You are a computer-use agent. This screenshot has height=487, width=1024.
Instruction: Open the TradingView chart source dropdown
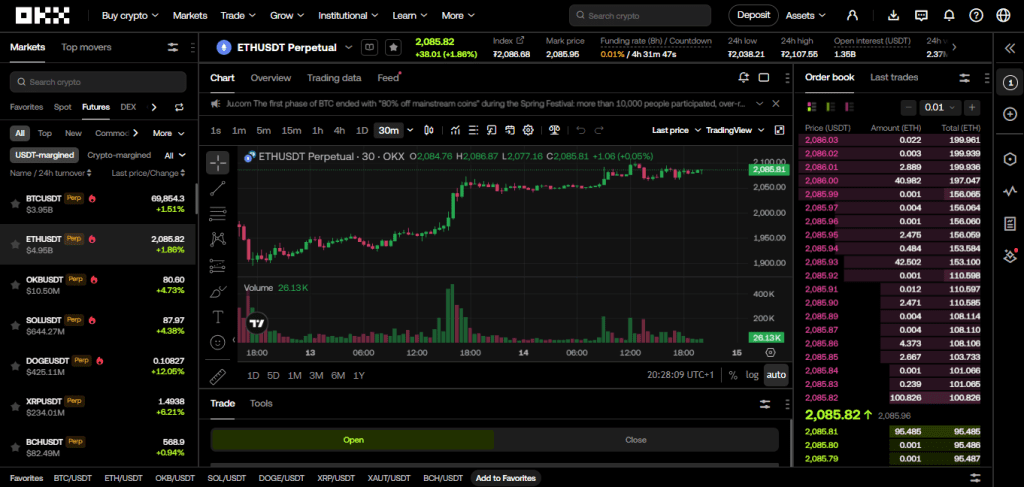[x=735, y=130]
